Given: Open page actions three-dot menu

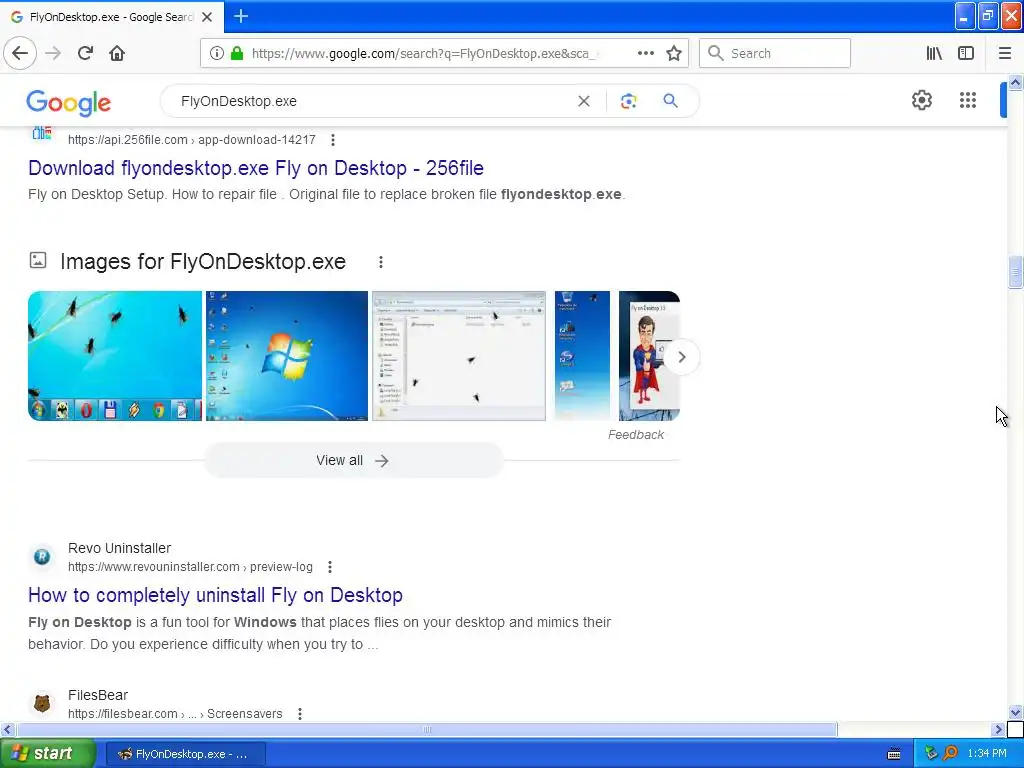Looking at the screenshot, I should tap(645, 53).
